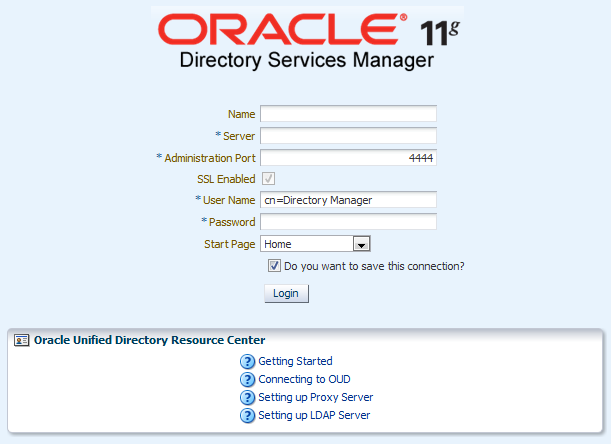Click the Resource Center panel icon
This screenshot has width=611, height=444.
coord(21,340)
